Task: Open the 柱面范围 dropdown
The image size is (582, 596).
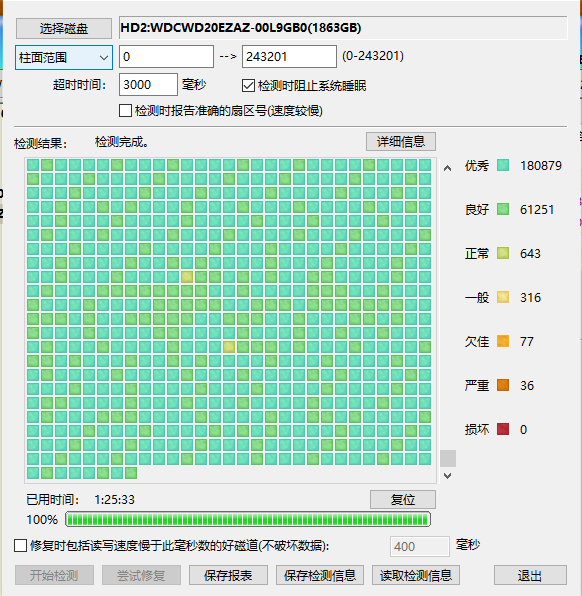Action: 64,57
